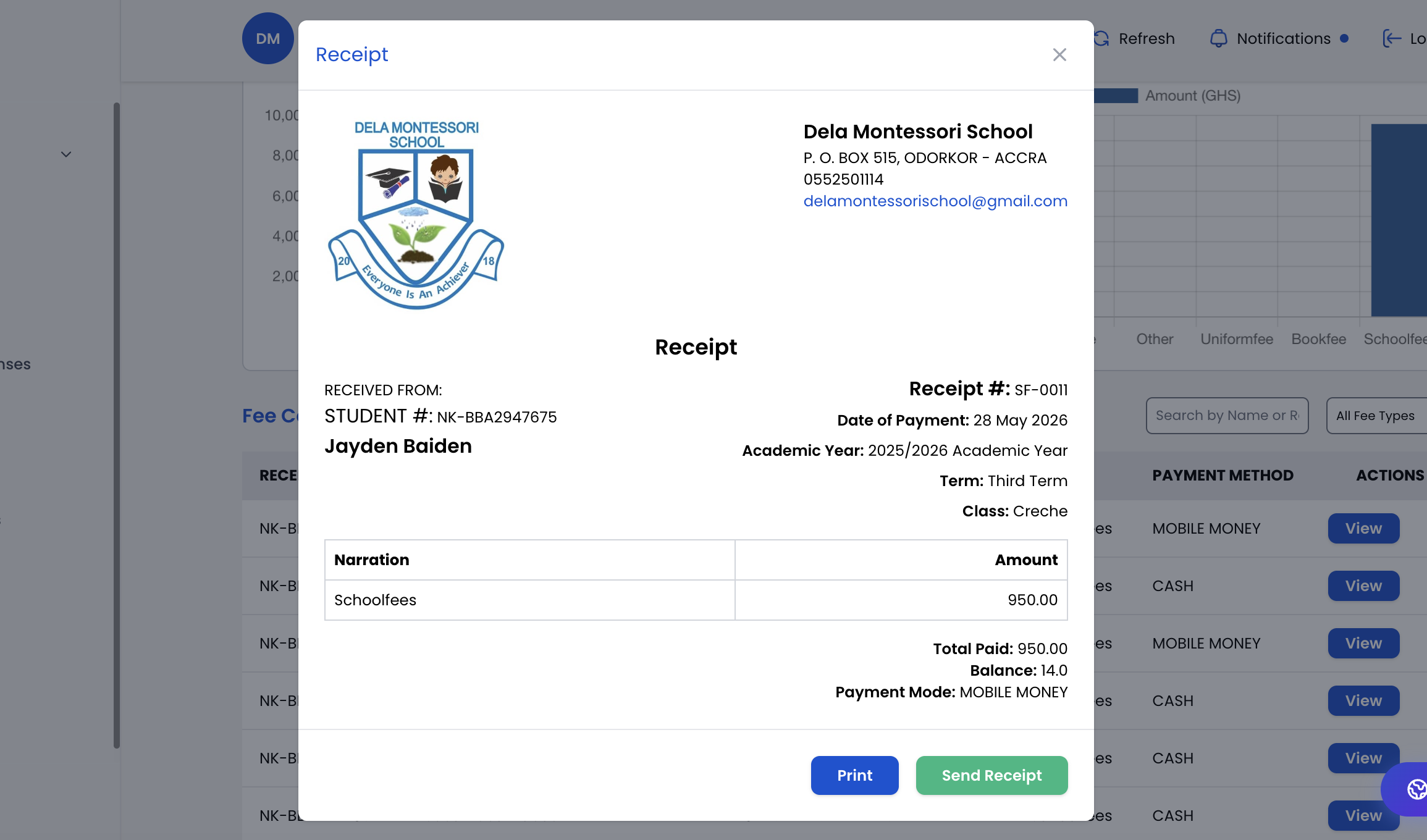Click the ACTIONS column header
Image resolution: width=1427 pixels, height=840 pixels.
[x=1390, y=476]
